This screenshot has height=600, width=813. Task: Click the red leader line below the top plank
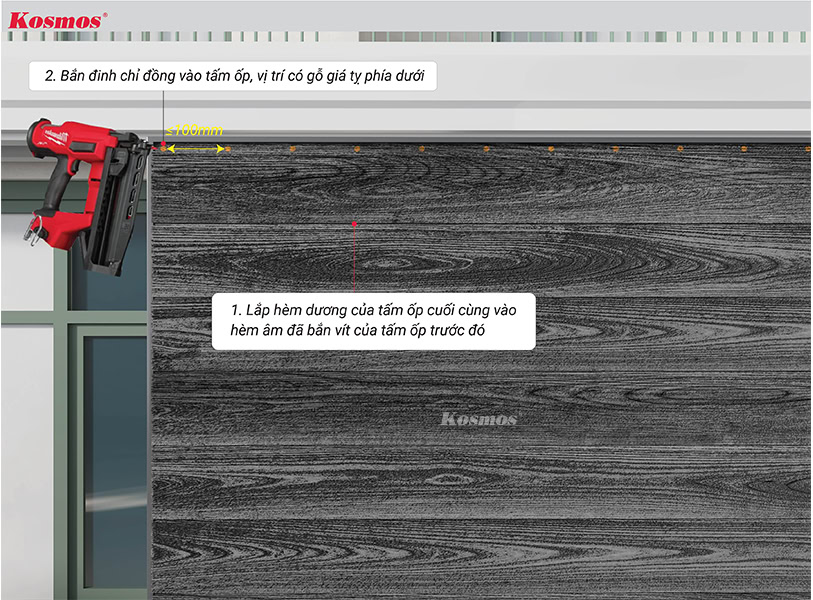354,258
